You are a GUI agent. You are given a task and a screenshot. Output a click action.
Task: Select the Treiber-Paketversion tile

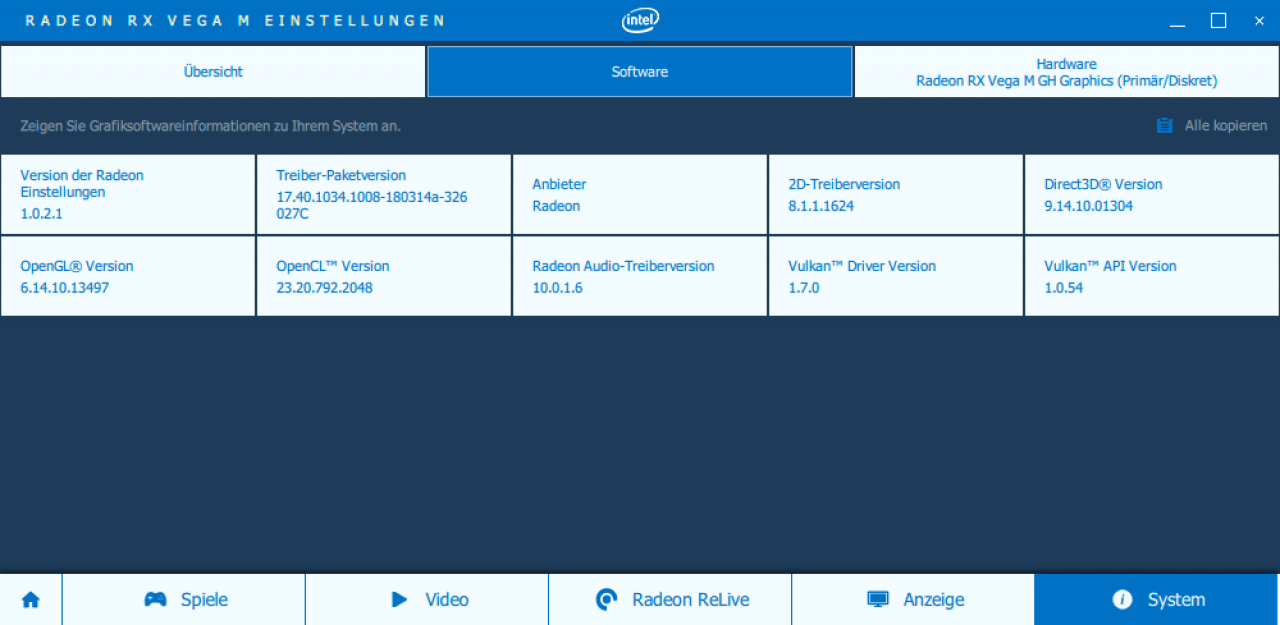pos(384,194)
